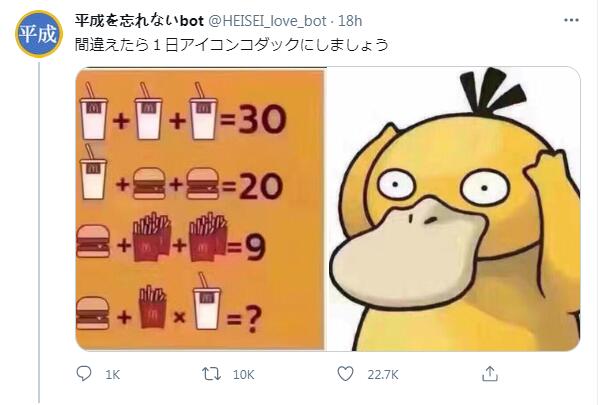Click the 22.7K likes count
The image size is (598, 405).
tap(383, 374)
